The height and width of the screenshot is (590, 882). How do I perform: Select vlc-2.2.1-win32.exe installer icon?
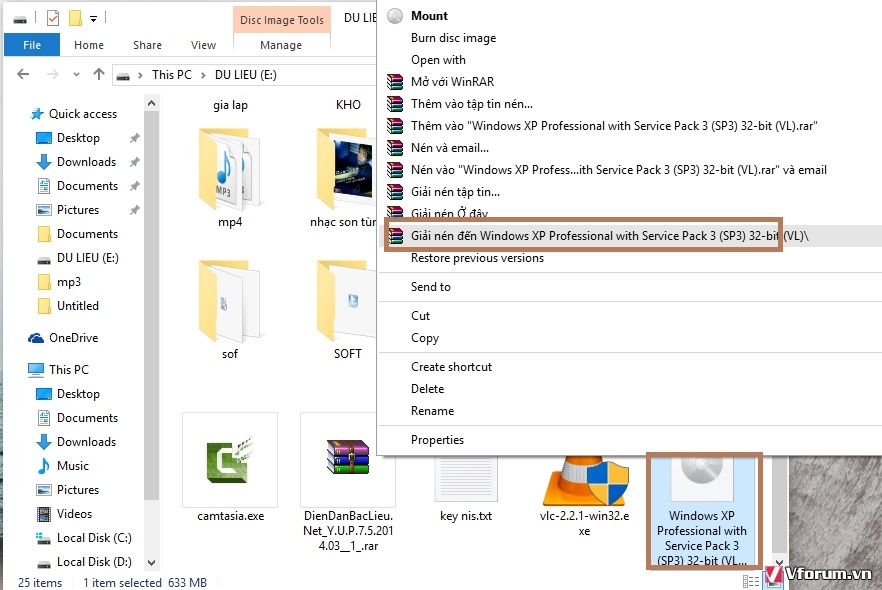pos(584,481)
